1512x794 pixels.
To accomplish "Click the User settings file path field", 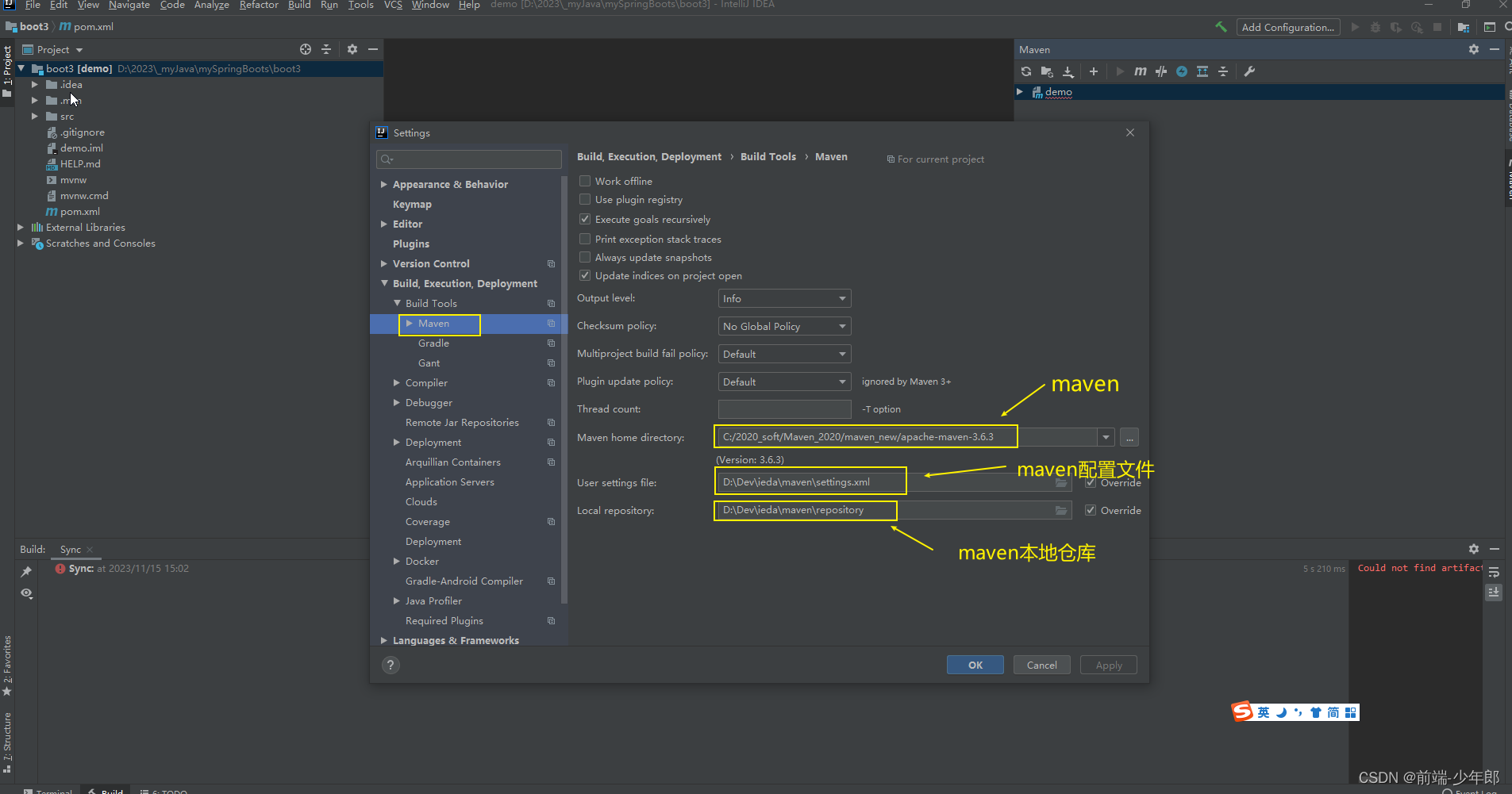I will point(894,482).
